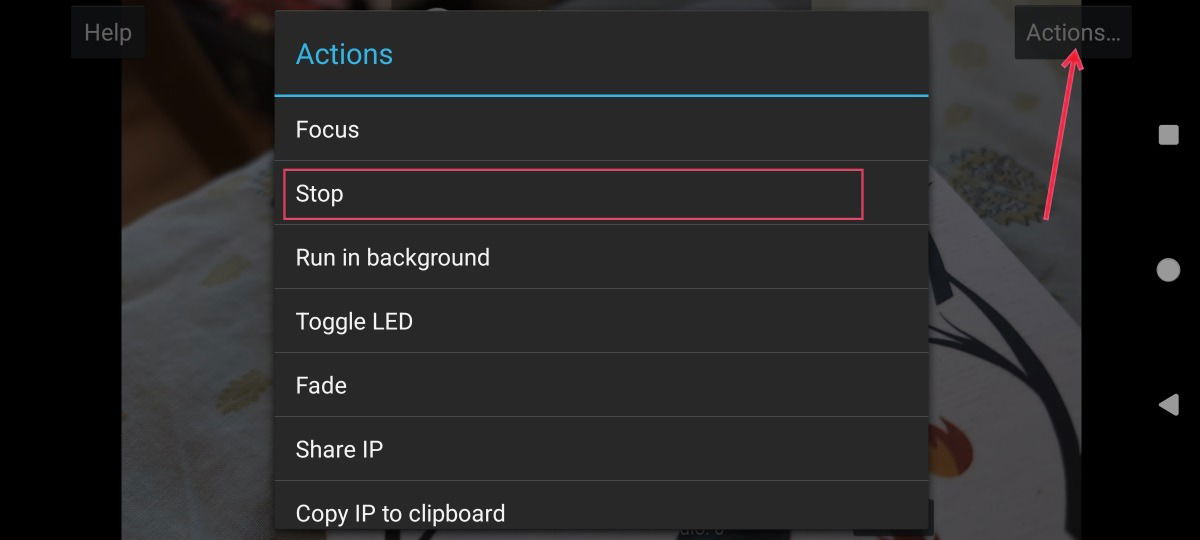Toggle LED from the Actions list
The height and width of the screenshot is (540, 1200).
coord(601,321)
